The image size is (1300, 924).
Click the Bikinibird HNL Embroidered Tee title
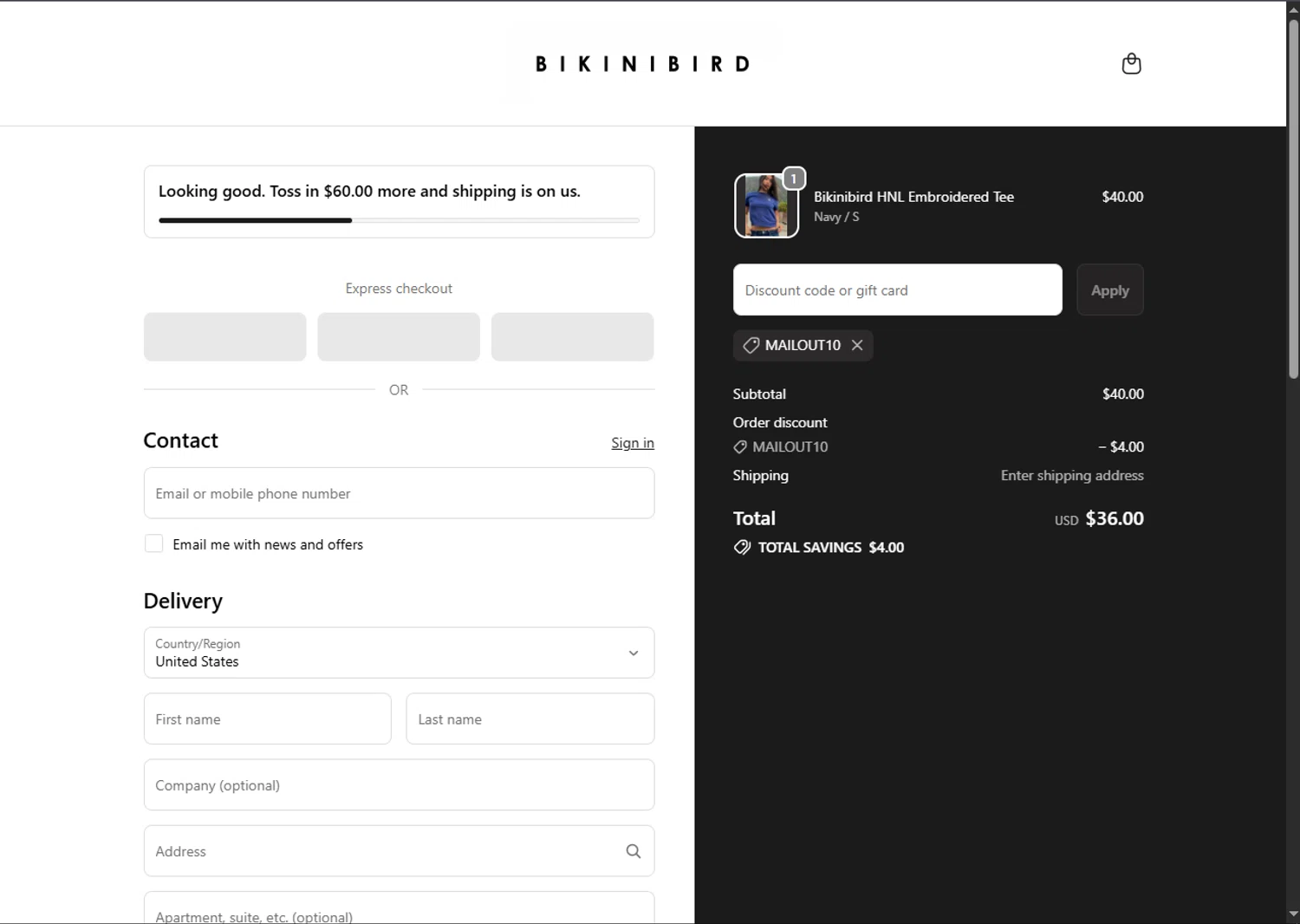coord(913,197)
